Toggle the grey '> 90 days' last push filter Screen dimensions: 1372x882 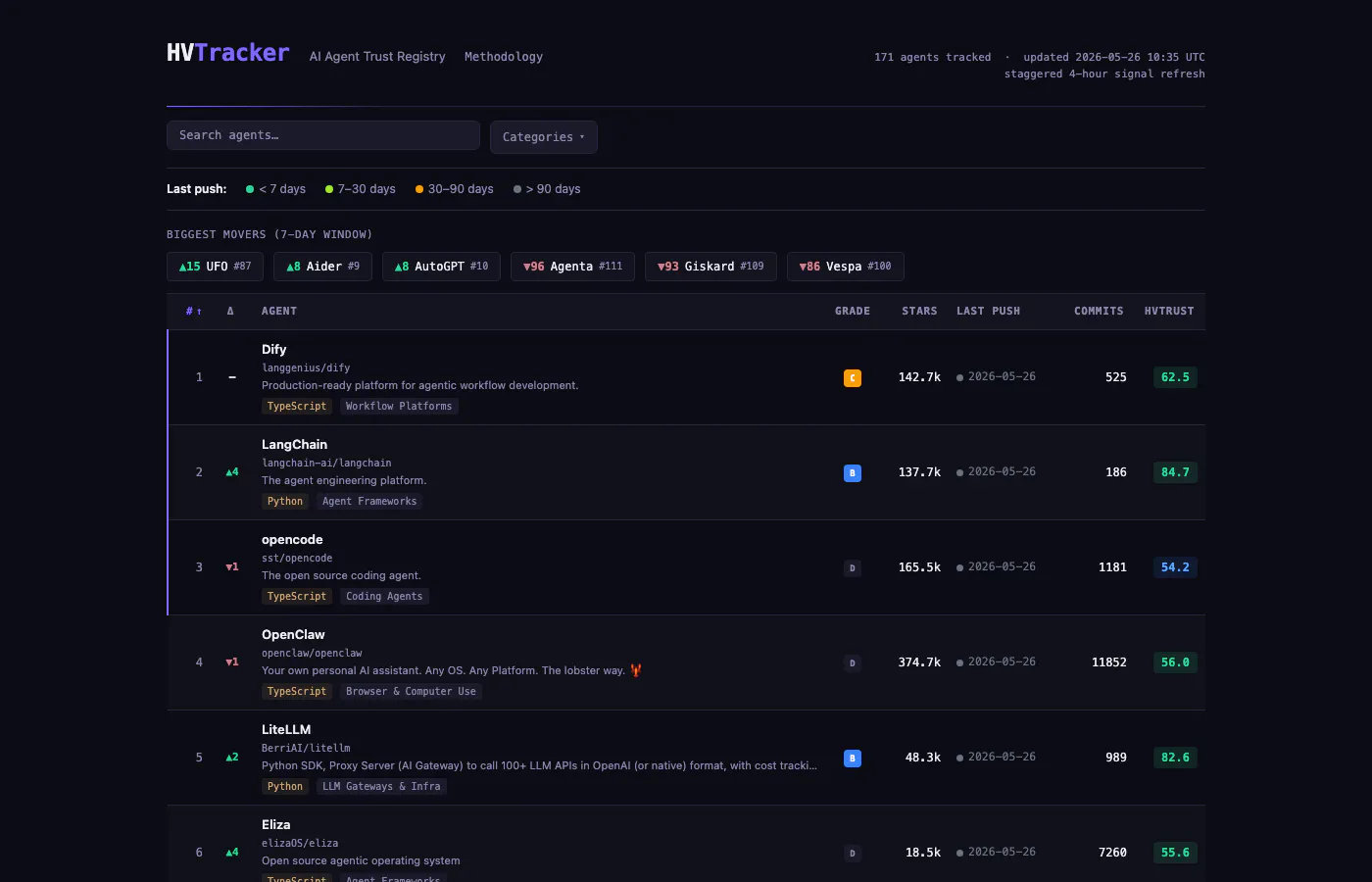click(x=547, y=189)
